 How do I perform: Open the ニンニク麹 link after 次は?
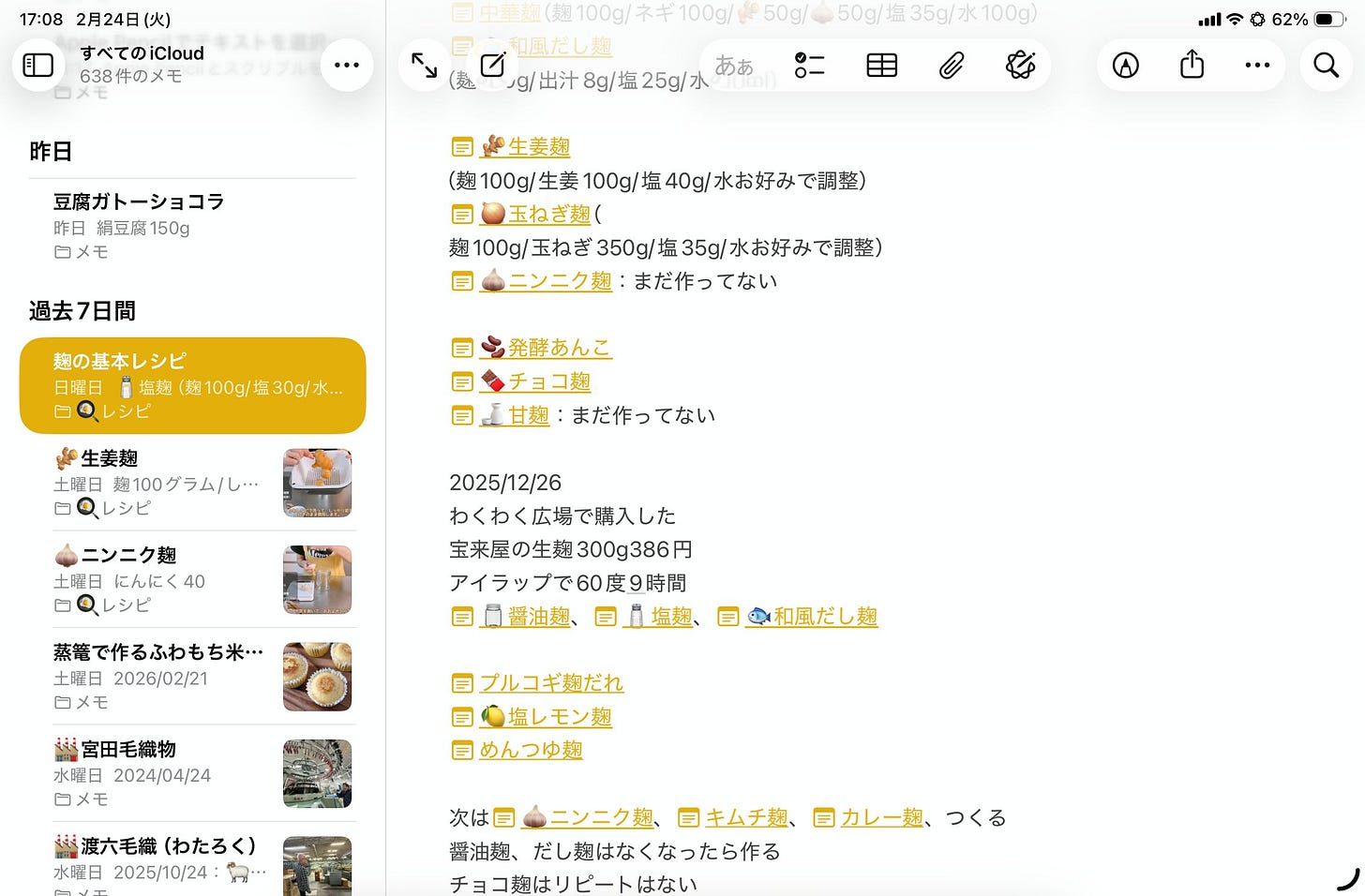pyautogui.click(x=588, y=818)
